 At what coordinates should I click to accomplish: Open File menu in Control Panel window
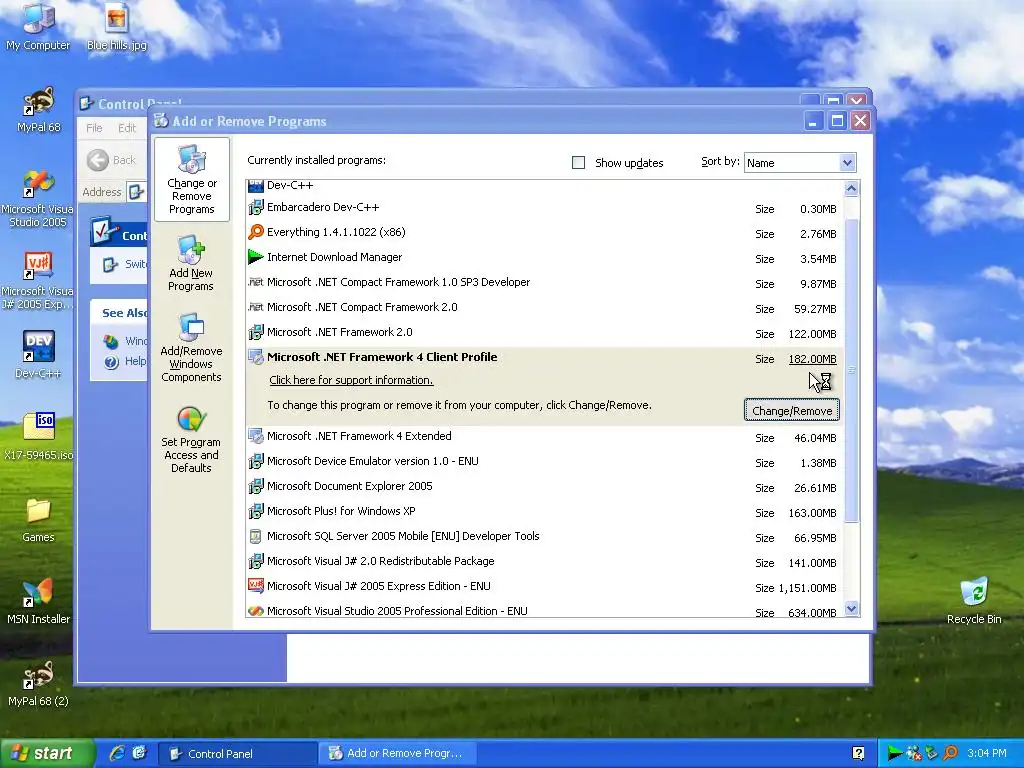click(x=94, y=128)
